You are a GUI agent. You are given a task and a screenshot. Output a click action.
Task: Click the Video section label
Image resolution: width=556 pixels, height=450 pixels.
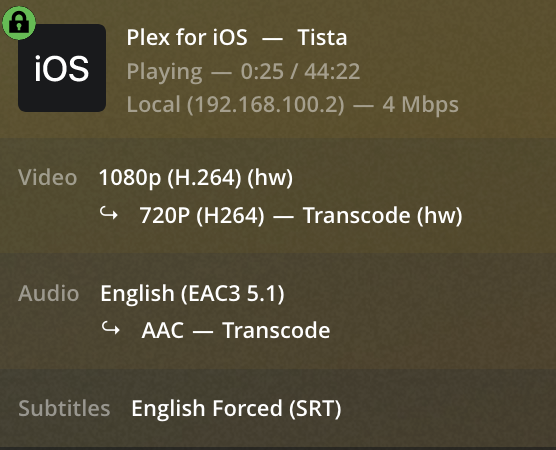(48, 177)
